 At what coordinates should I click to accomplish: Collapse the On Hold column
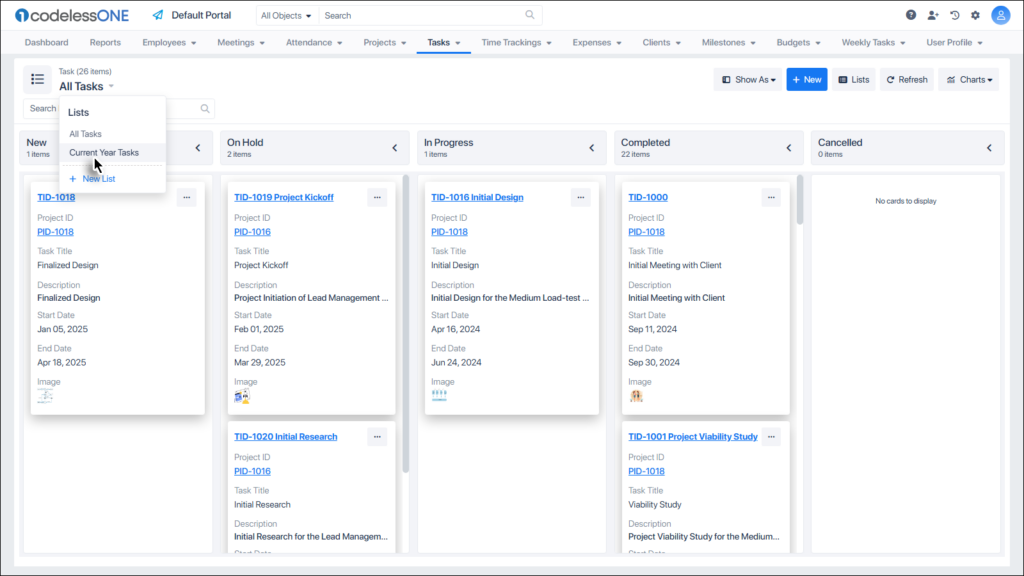394,148
